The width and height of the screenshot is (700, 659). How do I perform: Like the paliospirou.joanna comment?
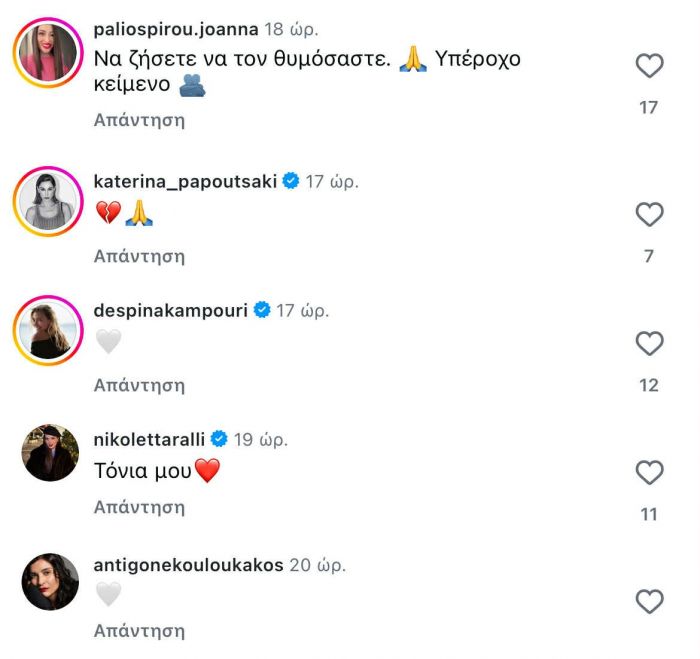coord(650,67)
